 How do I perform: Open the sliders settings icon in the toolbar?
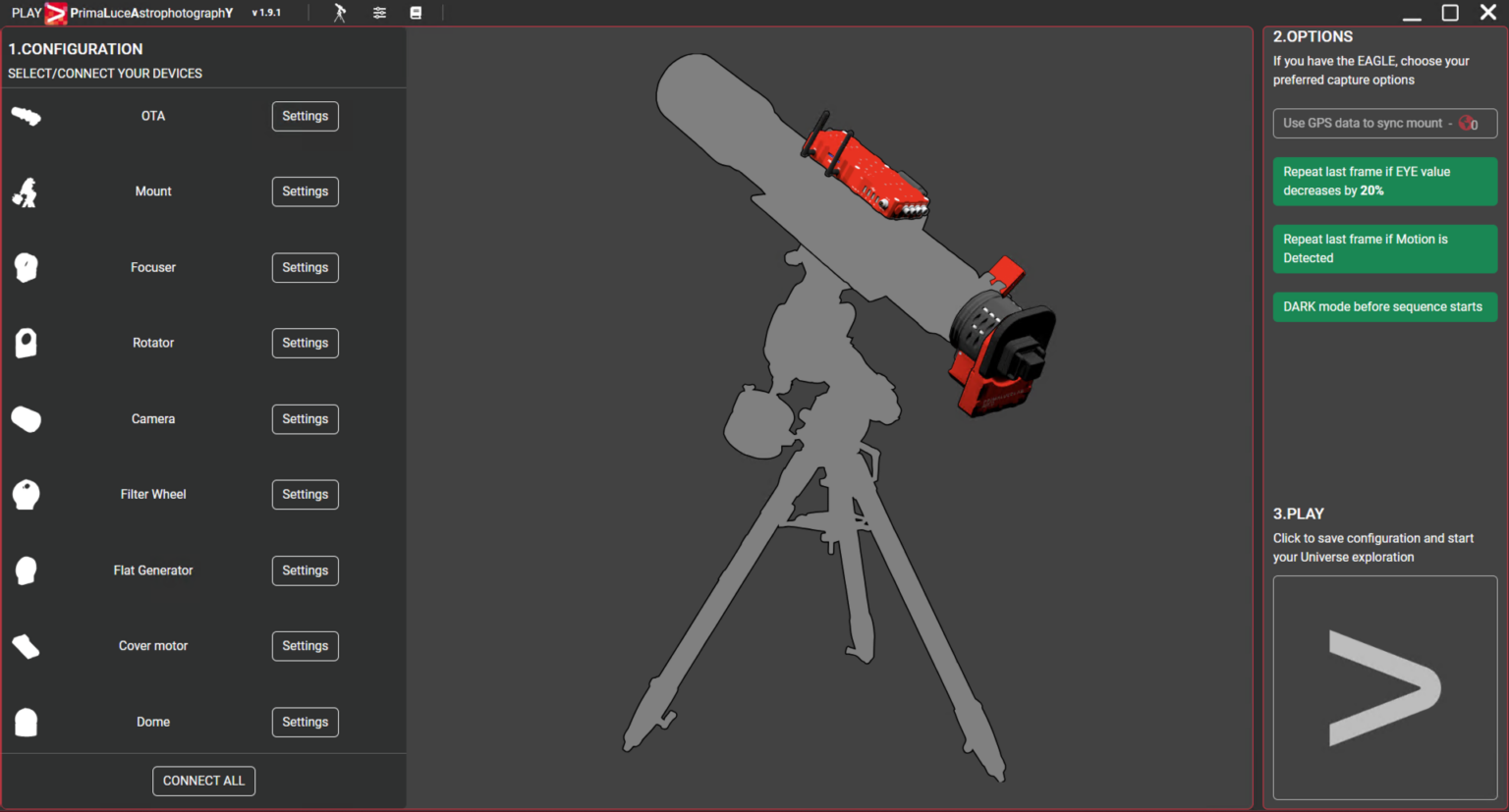click(379, 13)
